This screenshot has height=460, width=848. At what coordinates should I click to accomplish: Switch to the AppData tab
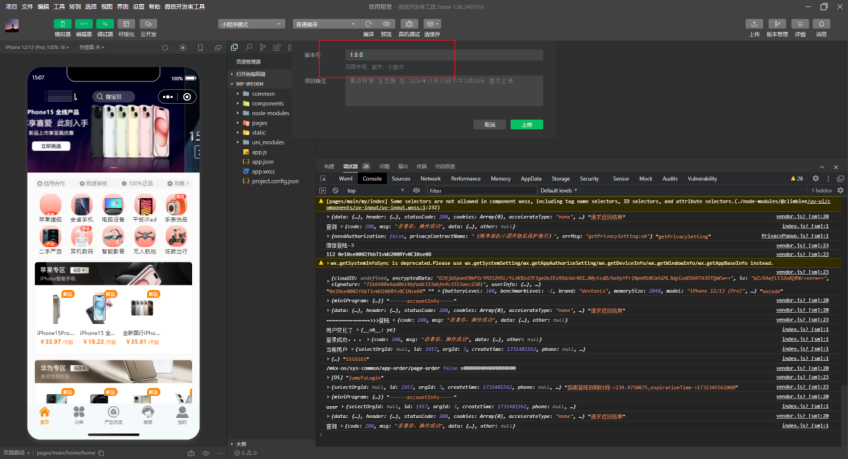[x=531, y=178]
